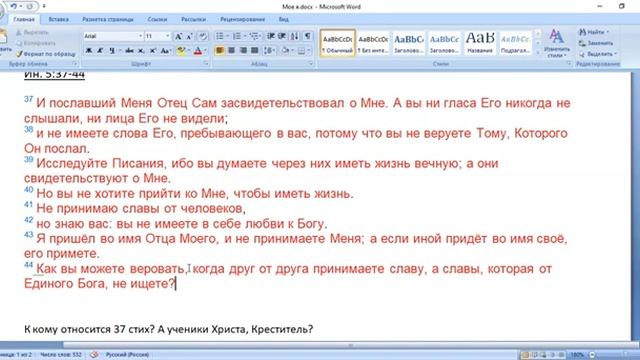Screen dimensions: 640x360
Task: Select the Обычный style
Action: pyautogui.click(x=338, y=43)
